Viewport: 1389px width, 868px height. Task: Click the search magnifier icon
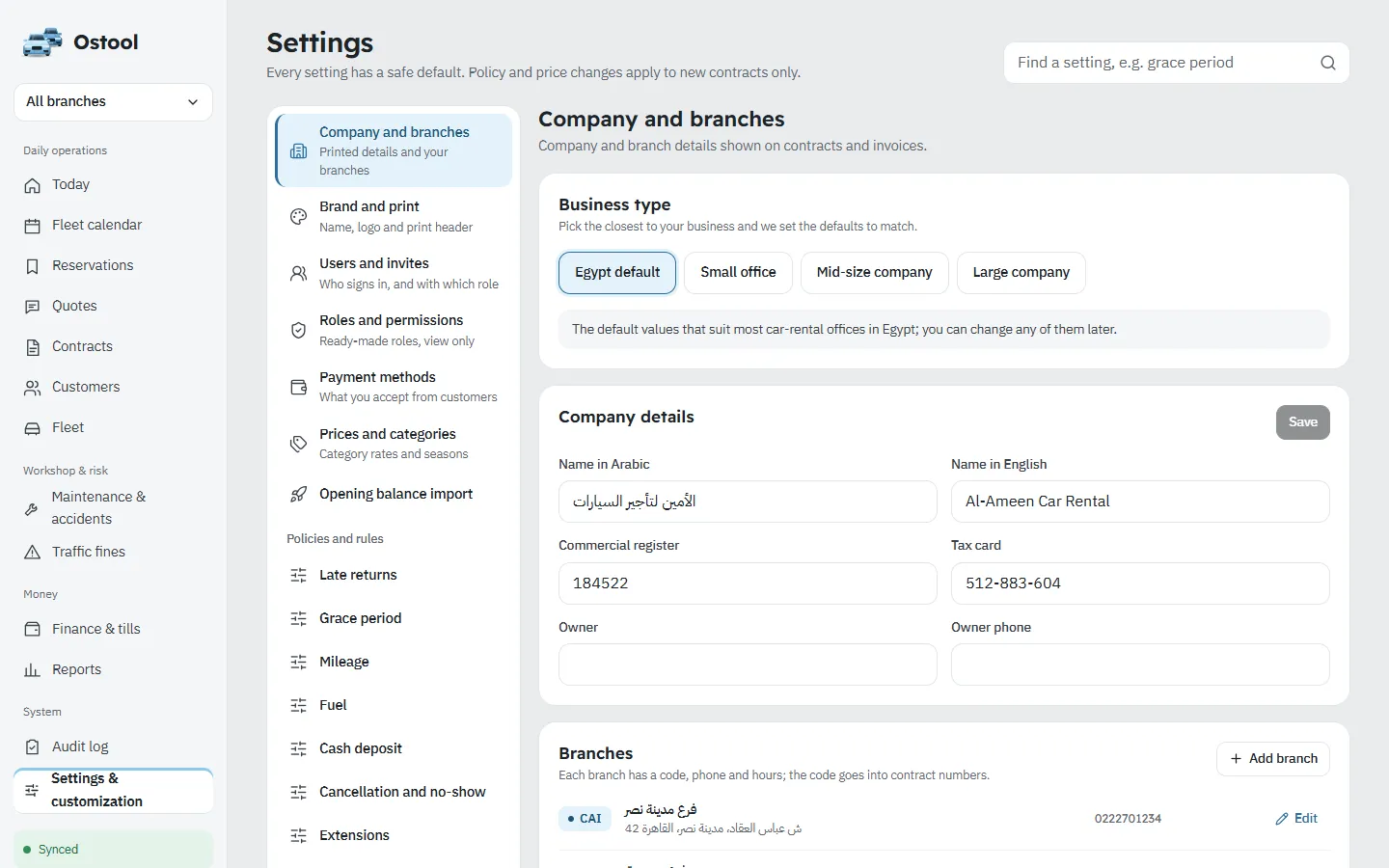tap(1328, 63)
